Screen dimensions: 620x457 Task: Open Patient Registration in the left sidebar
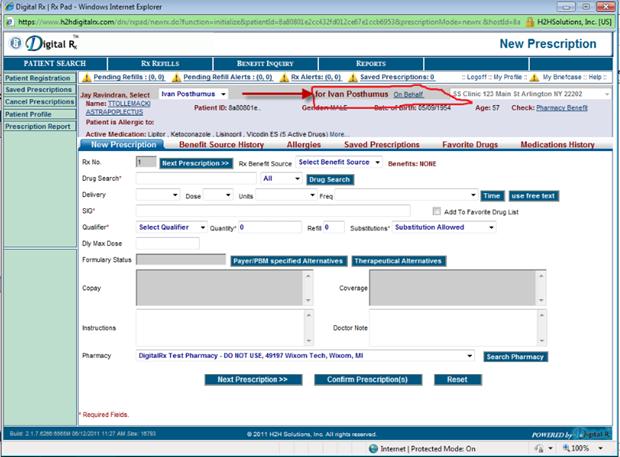37,78
